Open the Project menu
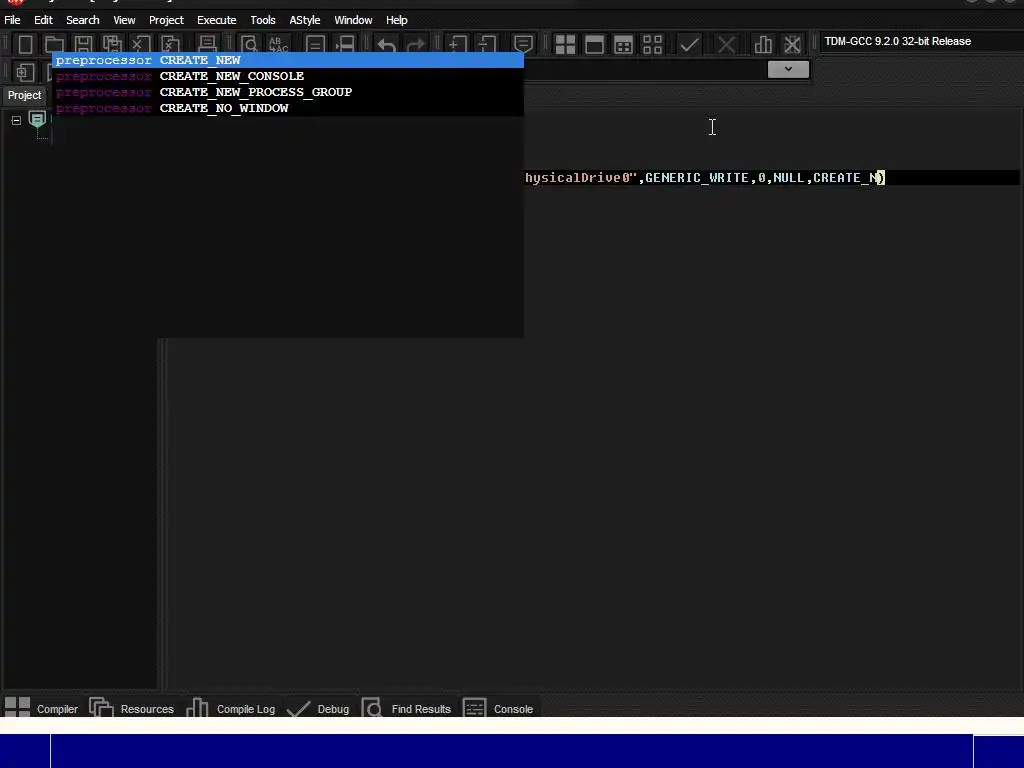 click(x=166, y=20)
